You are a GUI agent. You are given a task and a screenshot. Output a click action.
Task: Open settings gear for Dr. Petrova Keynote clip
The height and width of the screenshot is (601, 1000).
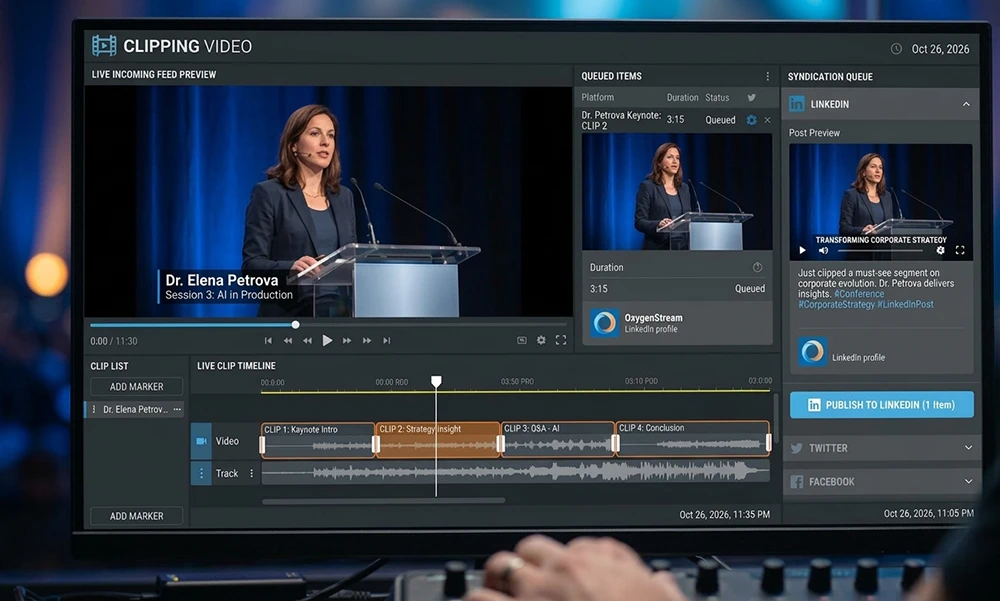(x=751, y=120)
